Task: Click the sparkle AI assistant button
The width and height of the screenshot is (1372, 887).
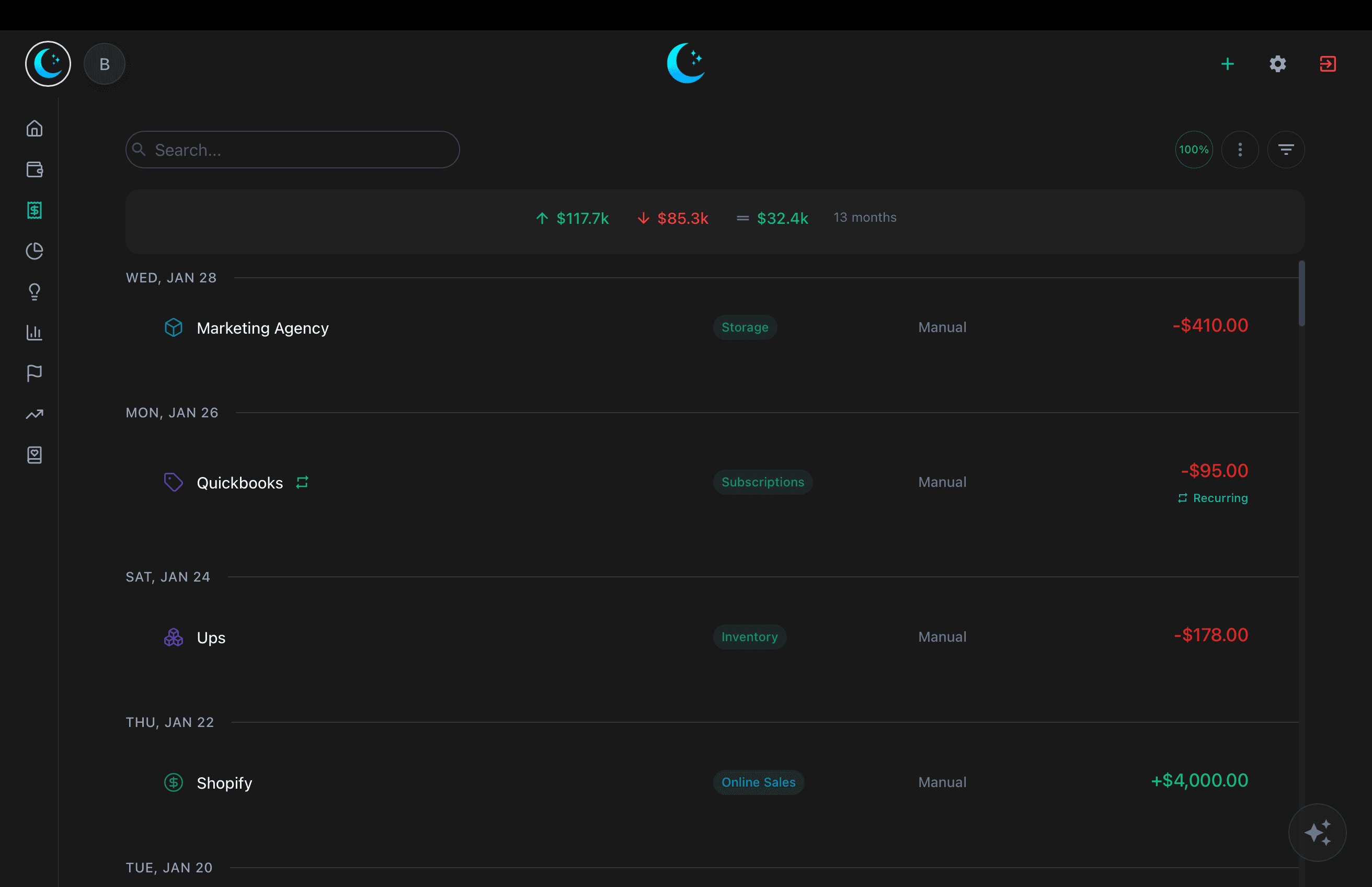Action: [1317, 832]
